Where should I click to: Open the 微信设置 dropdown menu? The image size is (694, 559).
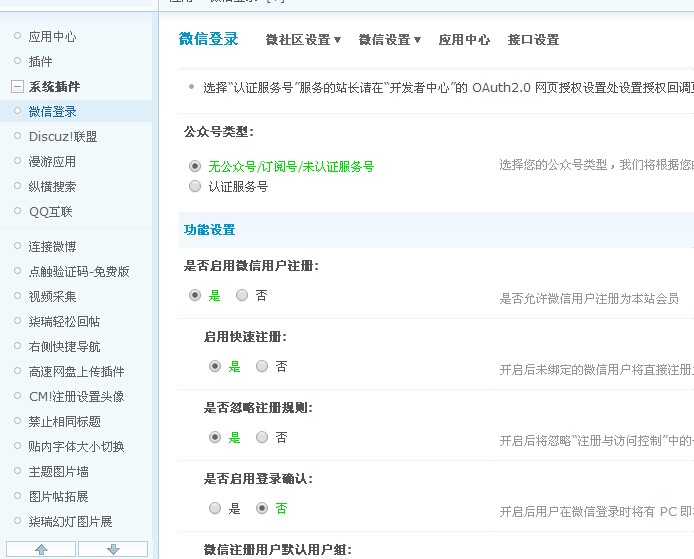[389, 40]
